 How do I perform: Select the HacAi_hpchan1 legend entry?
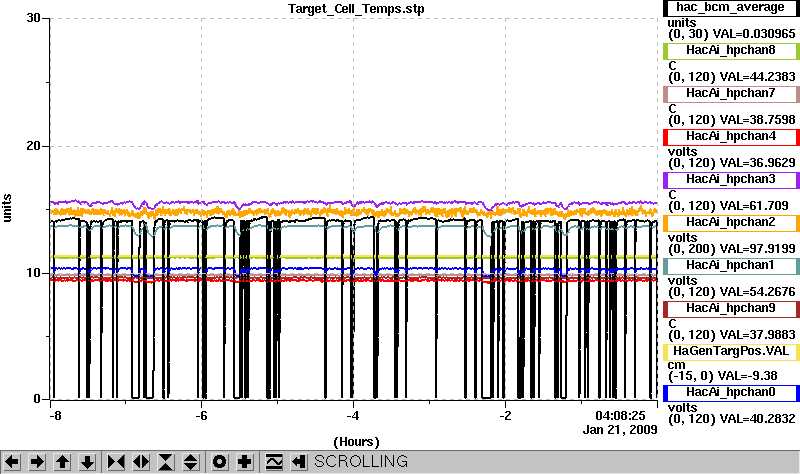[x=731, y=265]
